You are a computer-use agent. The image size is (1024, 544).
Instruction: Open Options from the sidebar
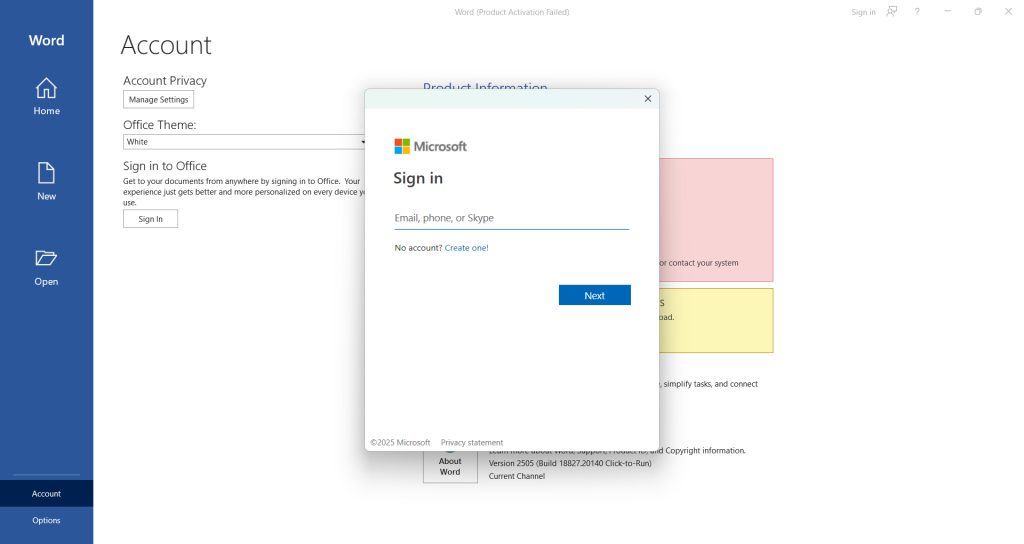coord(46,520)
